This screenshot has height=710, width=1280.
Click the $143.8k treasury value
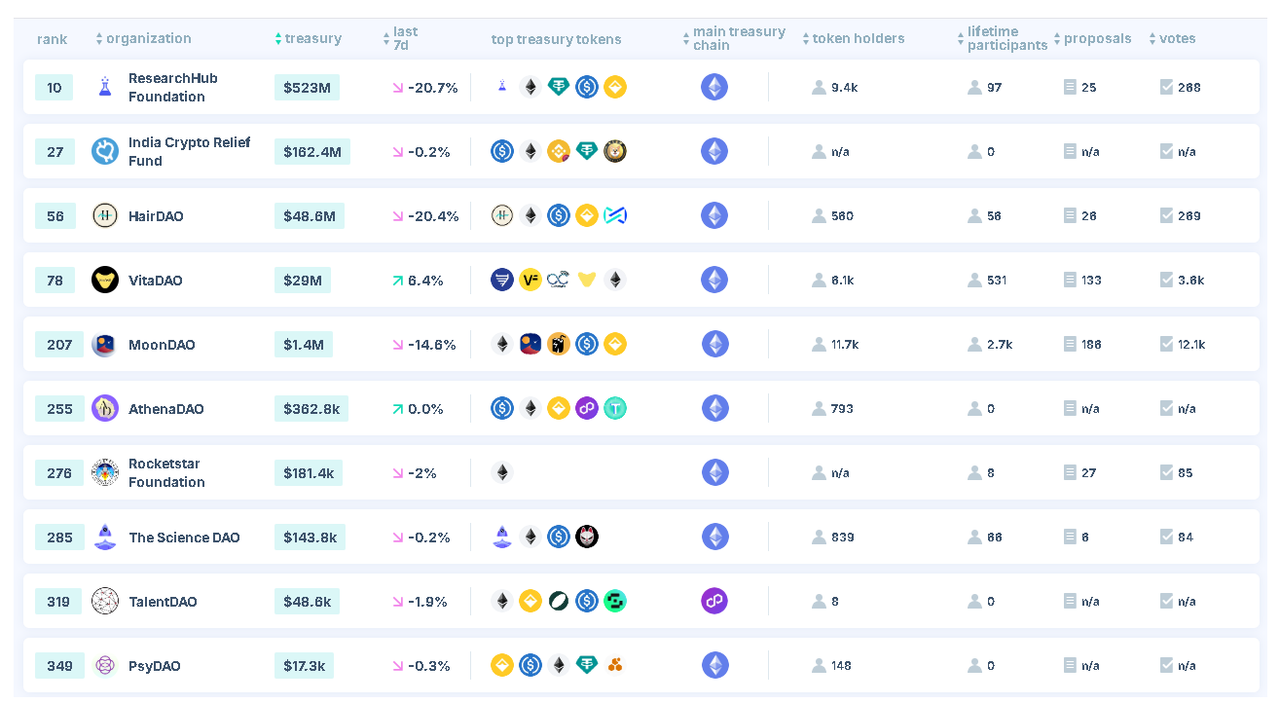point(310,537)
